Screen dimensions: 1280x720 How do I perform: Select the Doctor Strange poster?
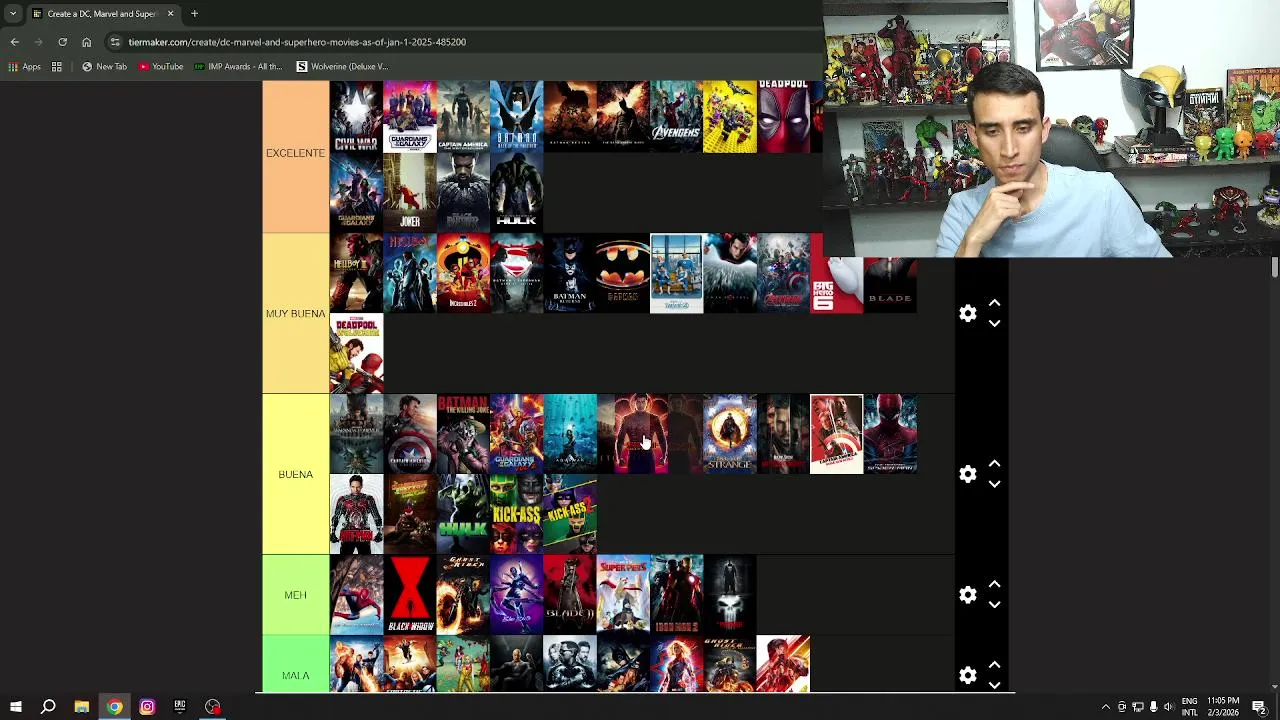[x=730, y=434]
